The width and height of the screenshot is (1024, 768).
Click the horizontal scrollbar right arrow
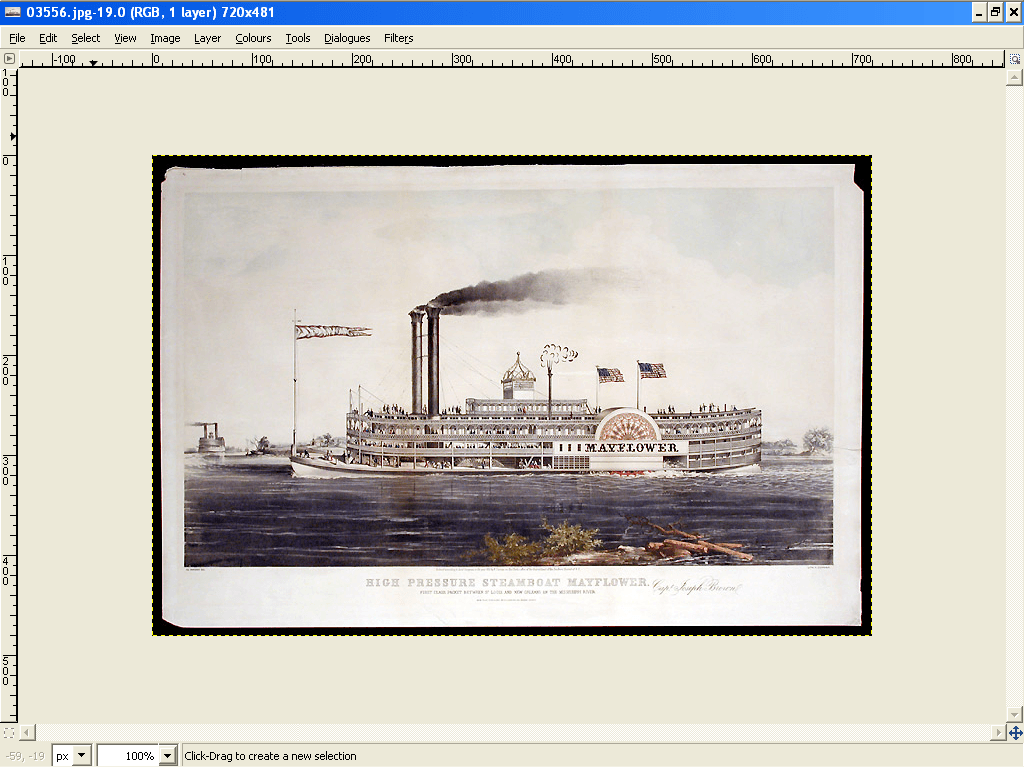point(998,733)
